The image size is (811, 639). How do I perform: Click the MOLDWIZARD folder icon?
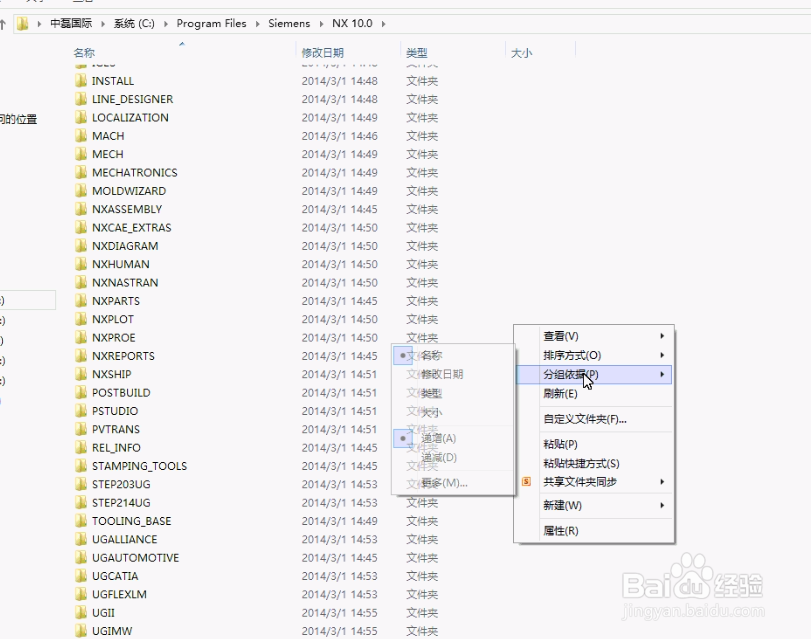[x=81, y=191]
